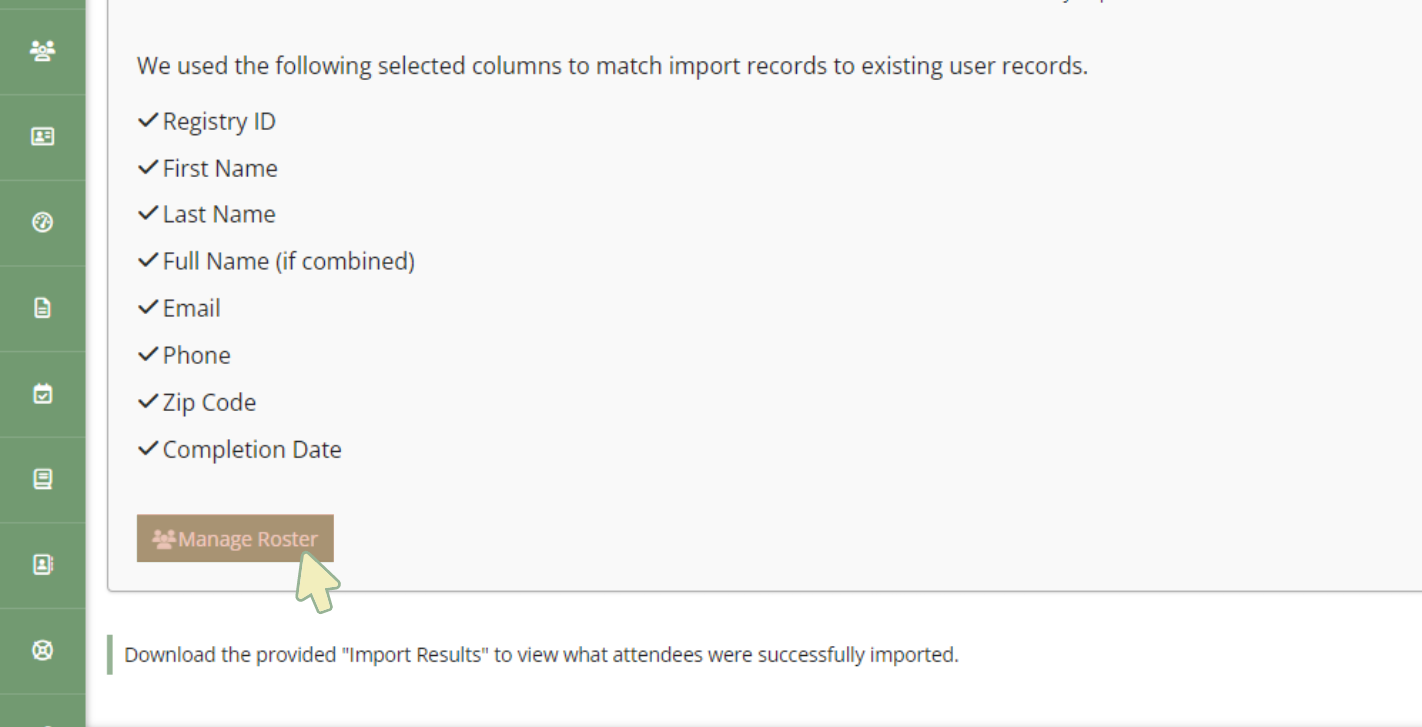The image size is (1422, 727).
Task: Open the dashboard gauge sidebar icon
Action: (x=42, y=222)
